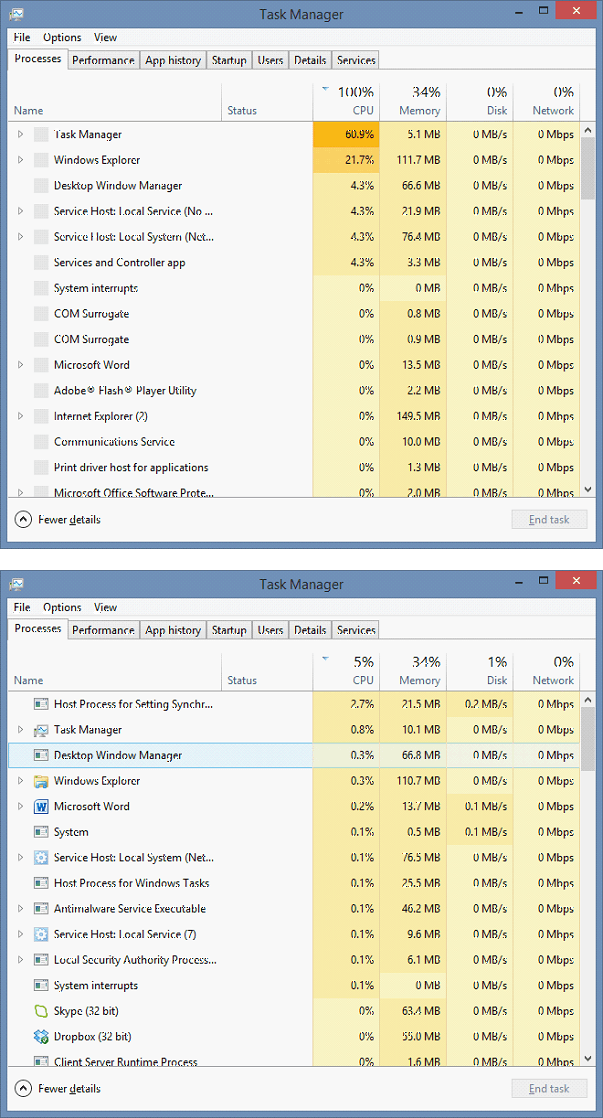Switch to the Performance tab

(103, 59)
